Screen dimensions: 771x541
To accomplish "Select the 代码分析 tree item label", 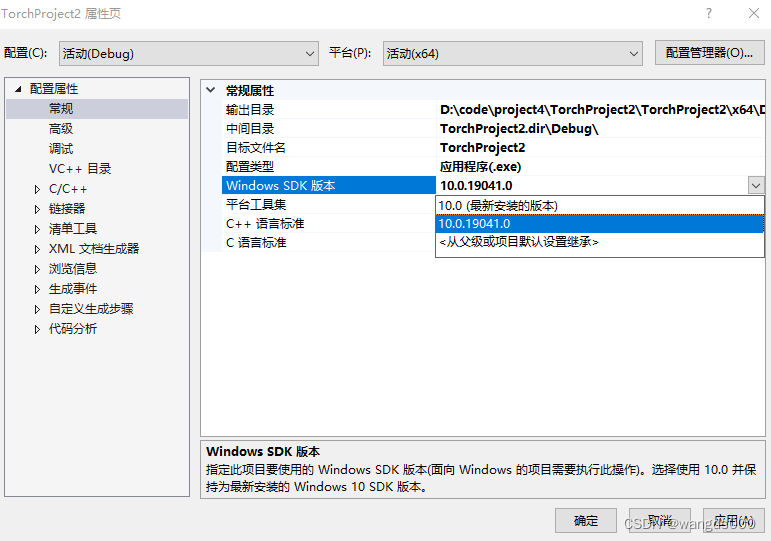I will (73, 329).
